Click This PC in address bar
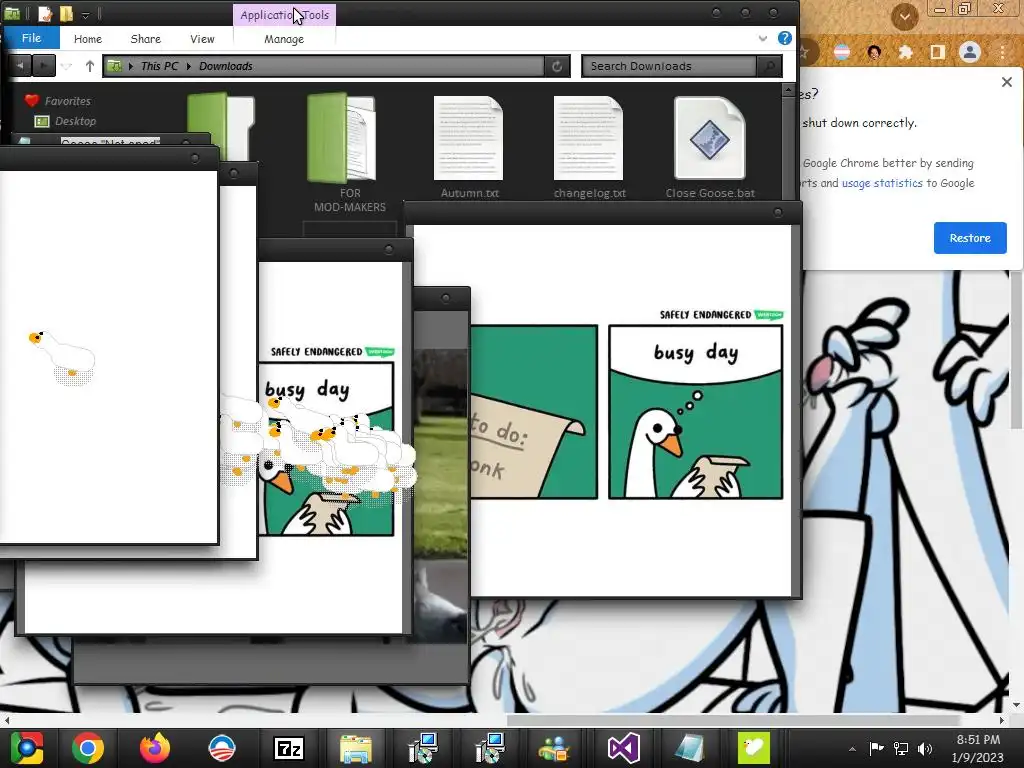The image size is (1024, 768). tap(159, 66)
